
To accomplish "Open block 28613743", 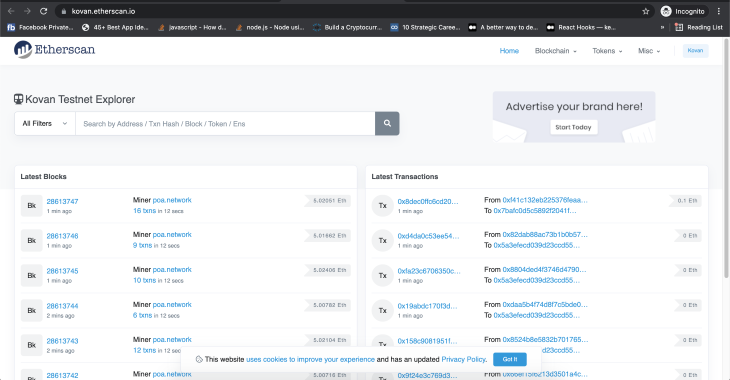I will (x=62, y=341).
